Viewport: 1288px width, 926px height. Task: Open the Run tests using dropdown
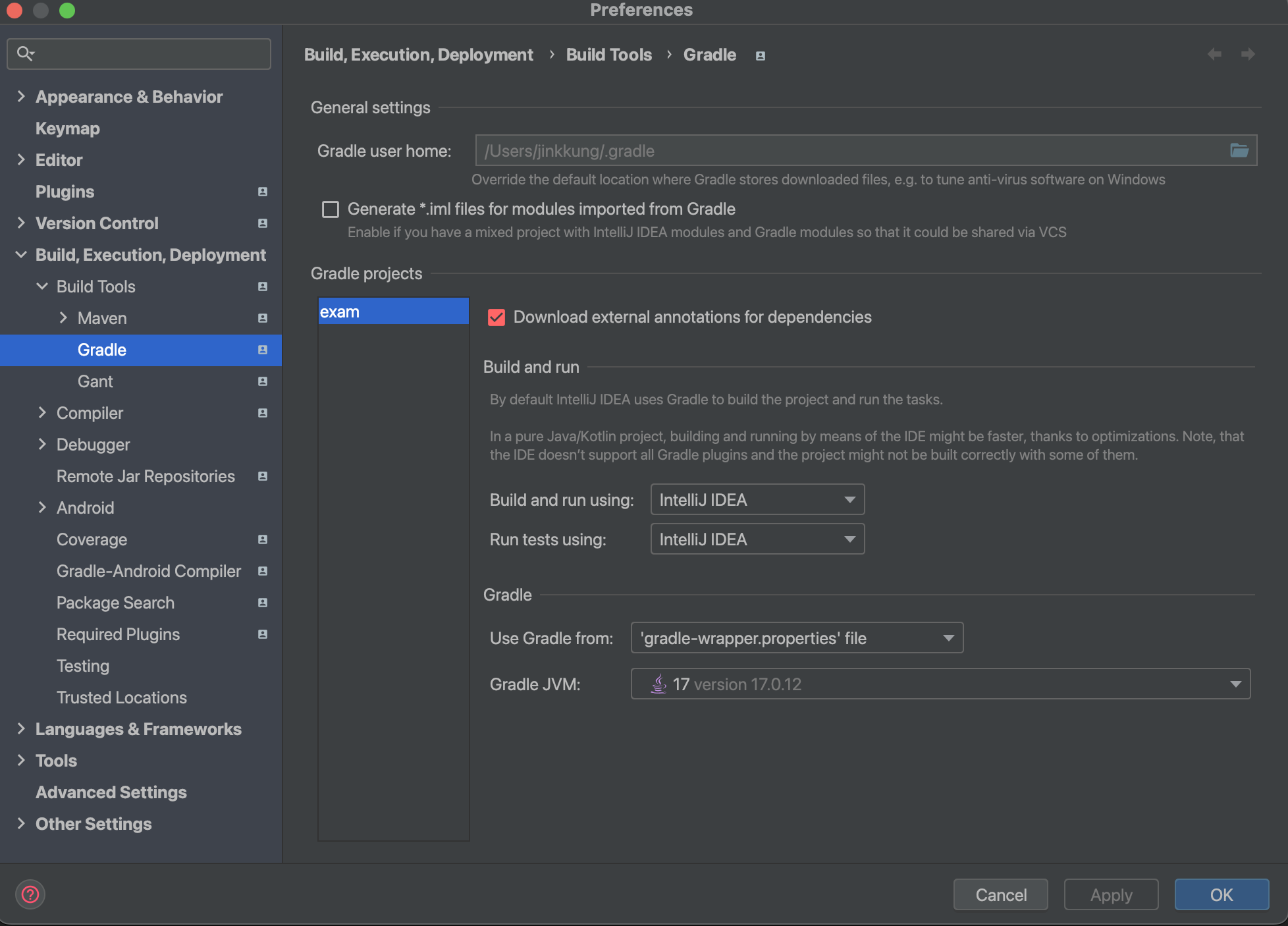pyautogui.click(x=757, y=539)
